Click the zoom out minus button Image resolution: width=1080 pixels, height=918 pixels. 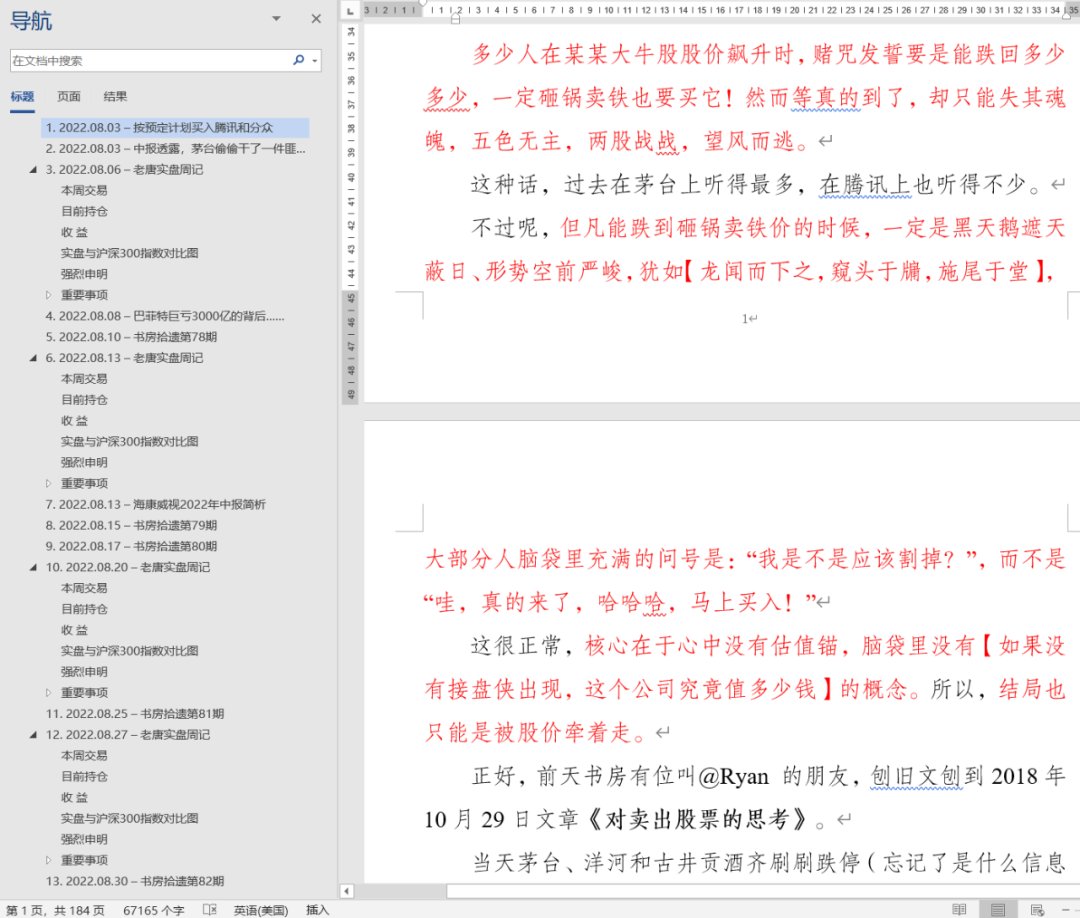1066,910
